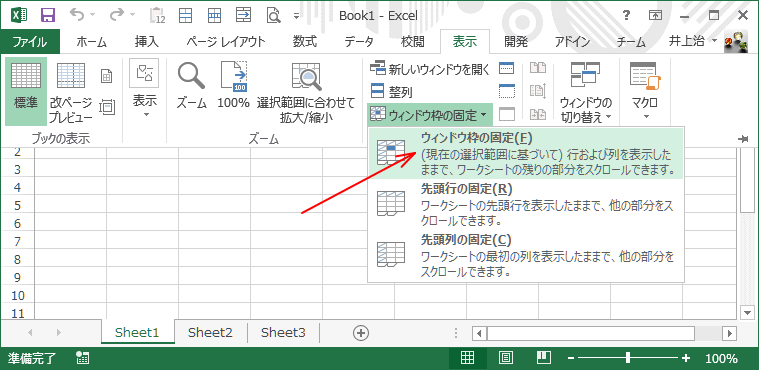Select the 改ページ プレビュー view
The height and width of the screenshot is (370, 759).
click(71, 91)
